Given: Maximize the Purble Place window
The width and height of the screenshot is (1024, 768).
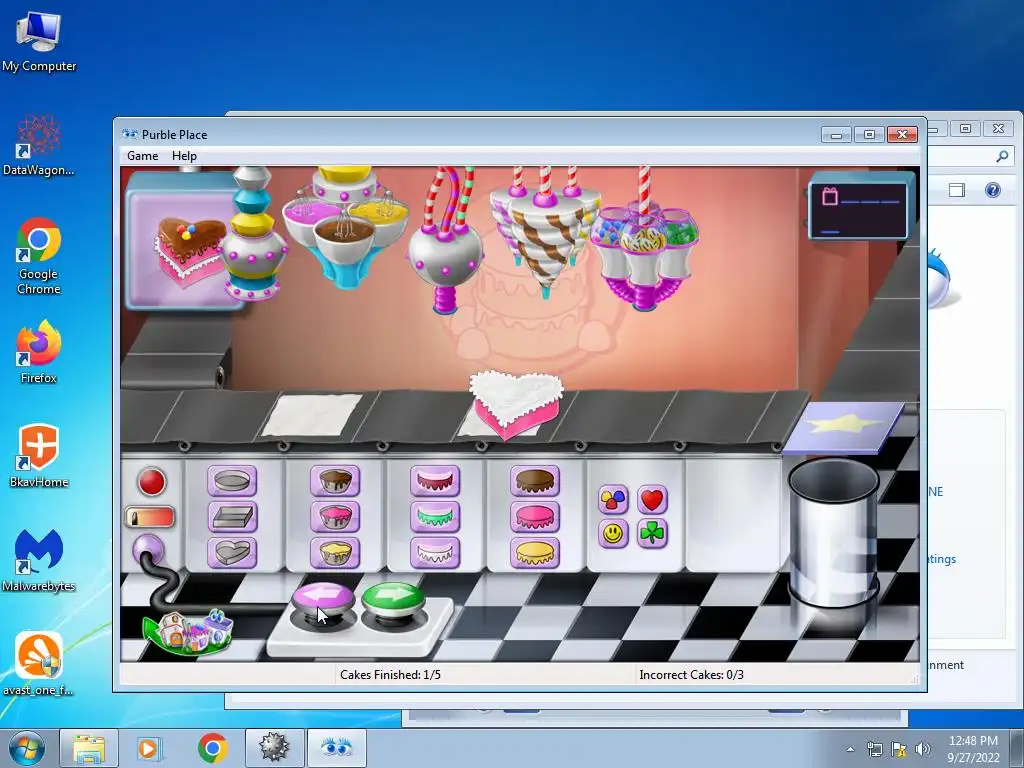Looking at the screenshot, I should 869,135.
